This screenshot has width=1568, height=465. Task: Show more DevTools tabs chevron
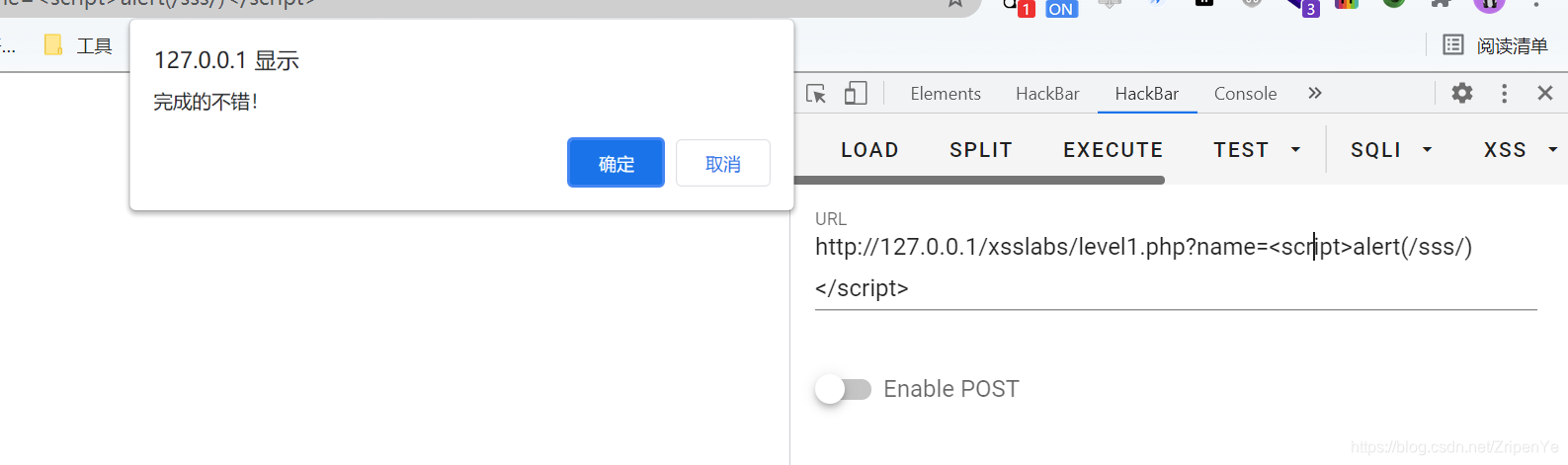pyautogui.click(x=1315, y=93)
